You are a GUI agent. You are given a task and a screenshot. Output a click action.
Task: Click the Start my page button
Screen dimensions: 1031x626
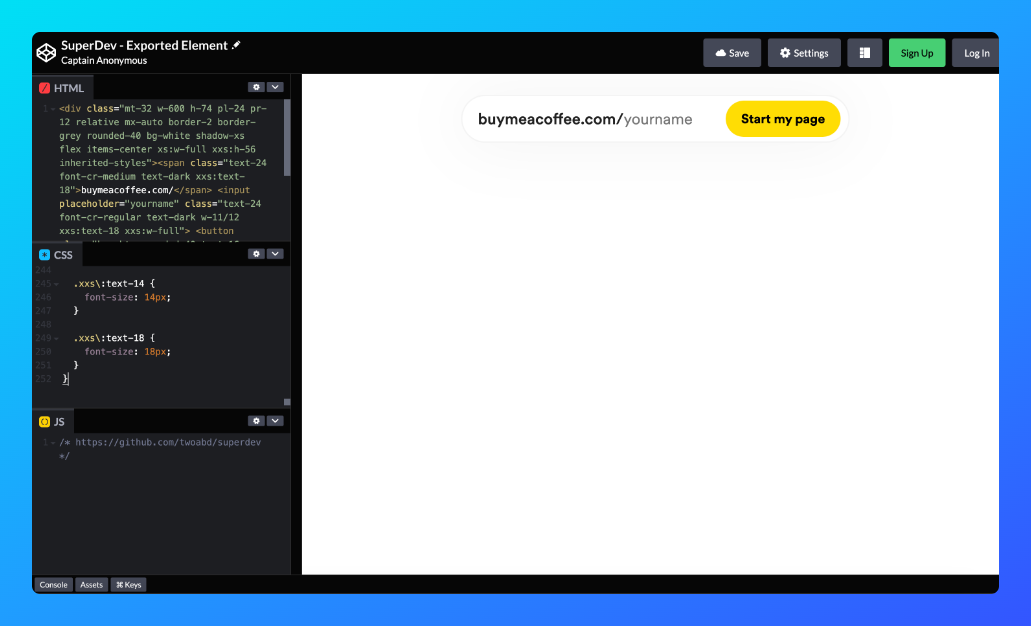pyautogui.click(x=782, y=119)
